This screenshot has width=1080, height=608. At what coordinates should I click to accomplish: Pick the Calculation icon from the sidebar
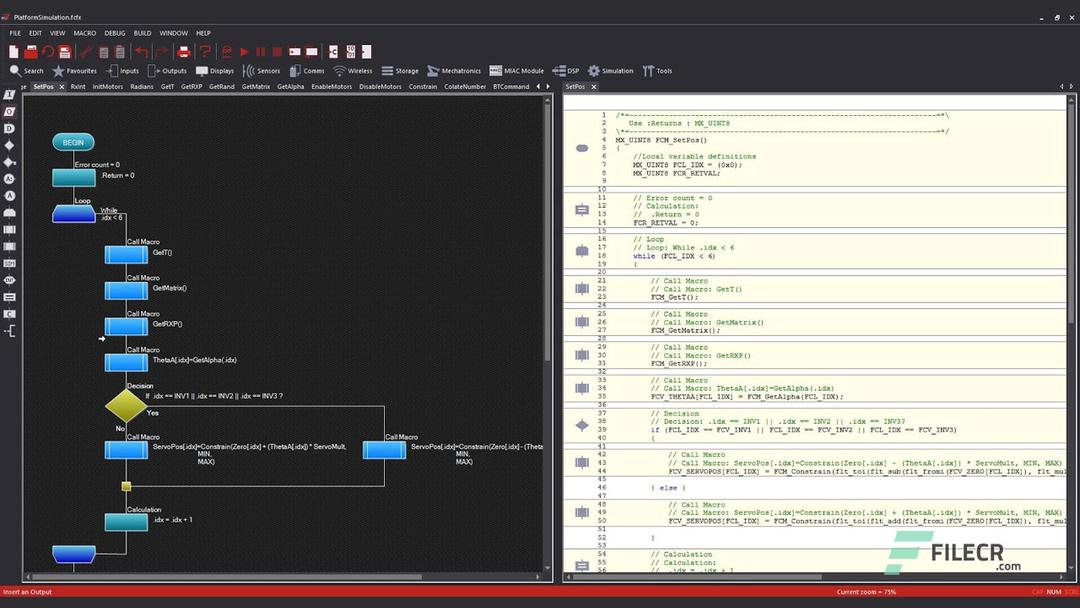pos(8,295)
